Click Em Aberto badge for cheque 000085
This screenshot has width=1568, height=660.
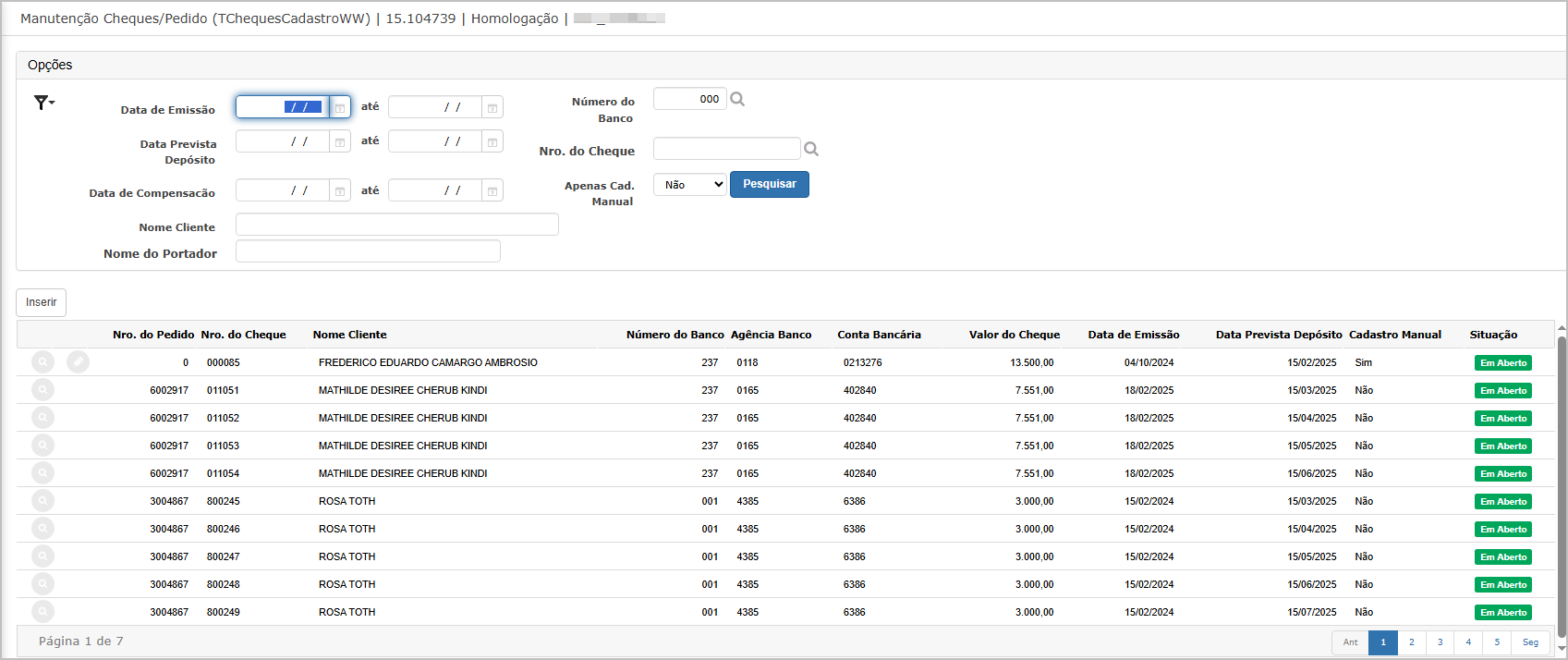click(1503, 363)
